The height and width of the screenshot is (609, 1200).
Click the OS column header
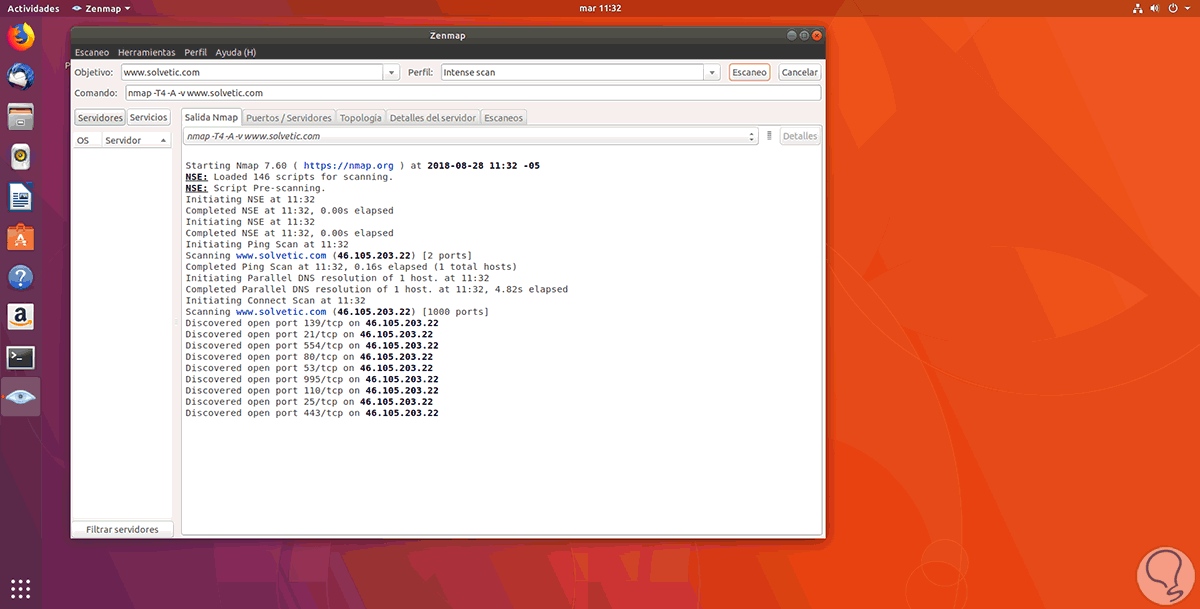(85, 141)
